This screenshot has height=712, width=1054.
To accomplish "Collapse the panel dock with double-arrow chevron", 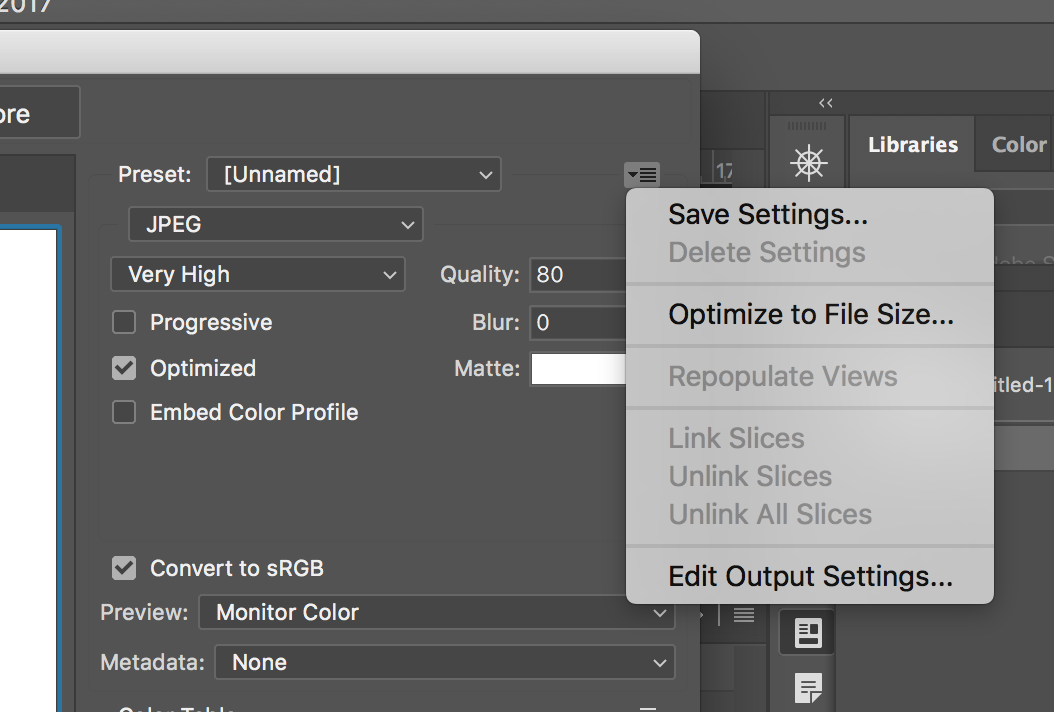I will click(x=825, y=103).
